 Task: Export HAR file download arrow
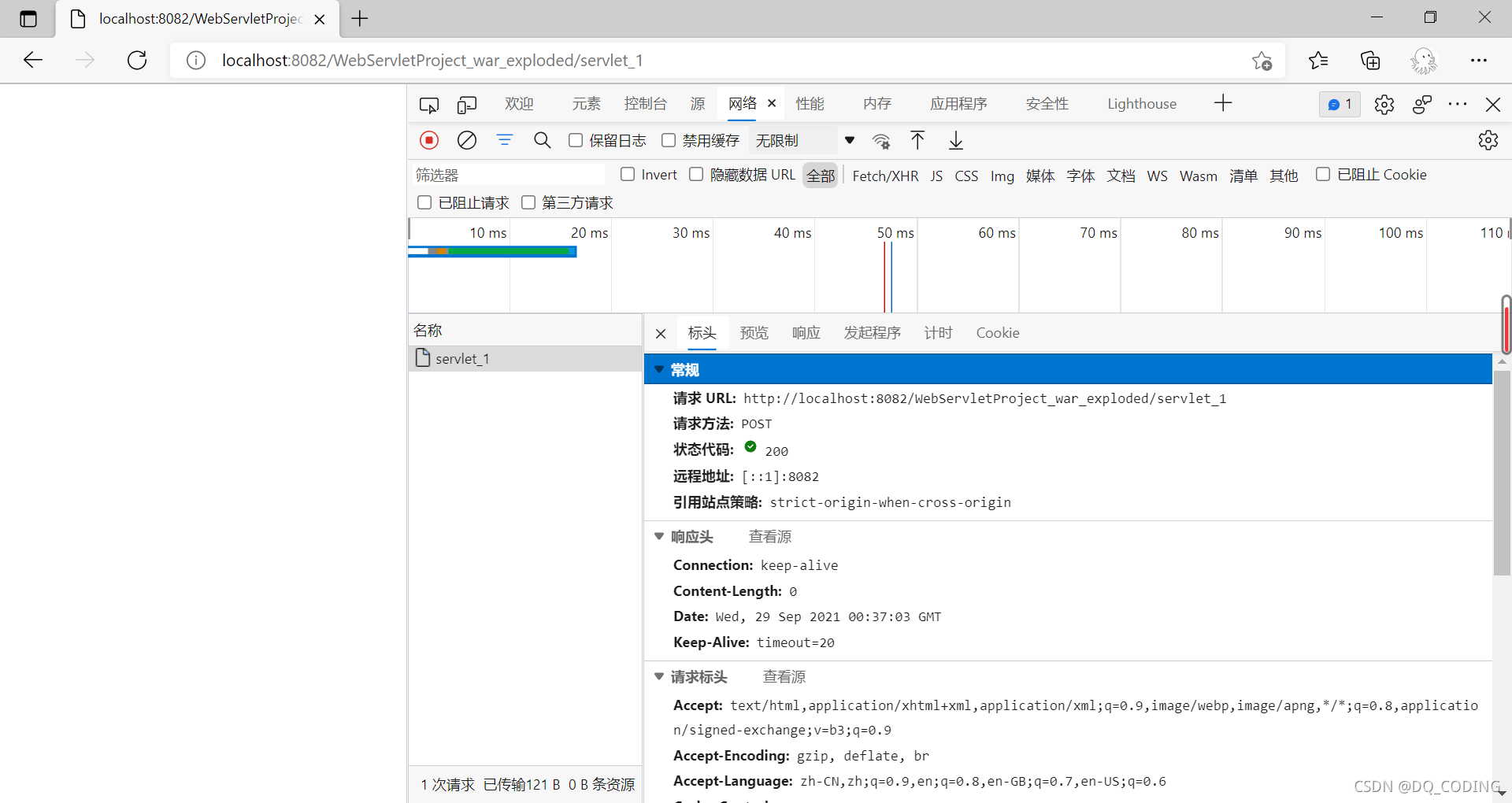pos(956,140)
